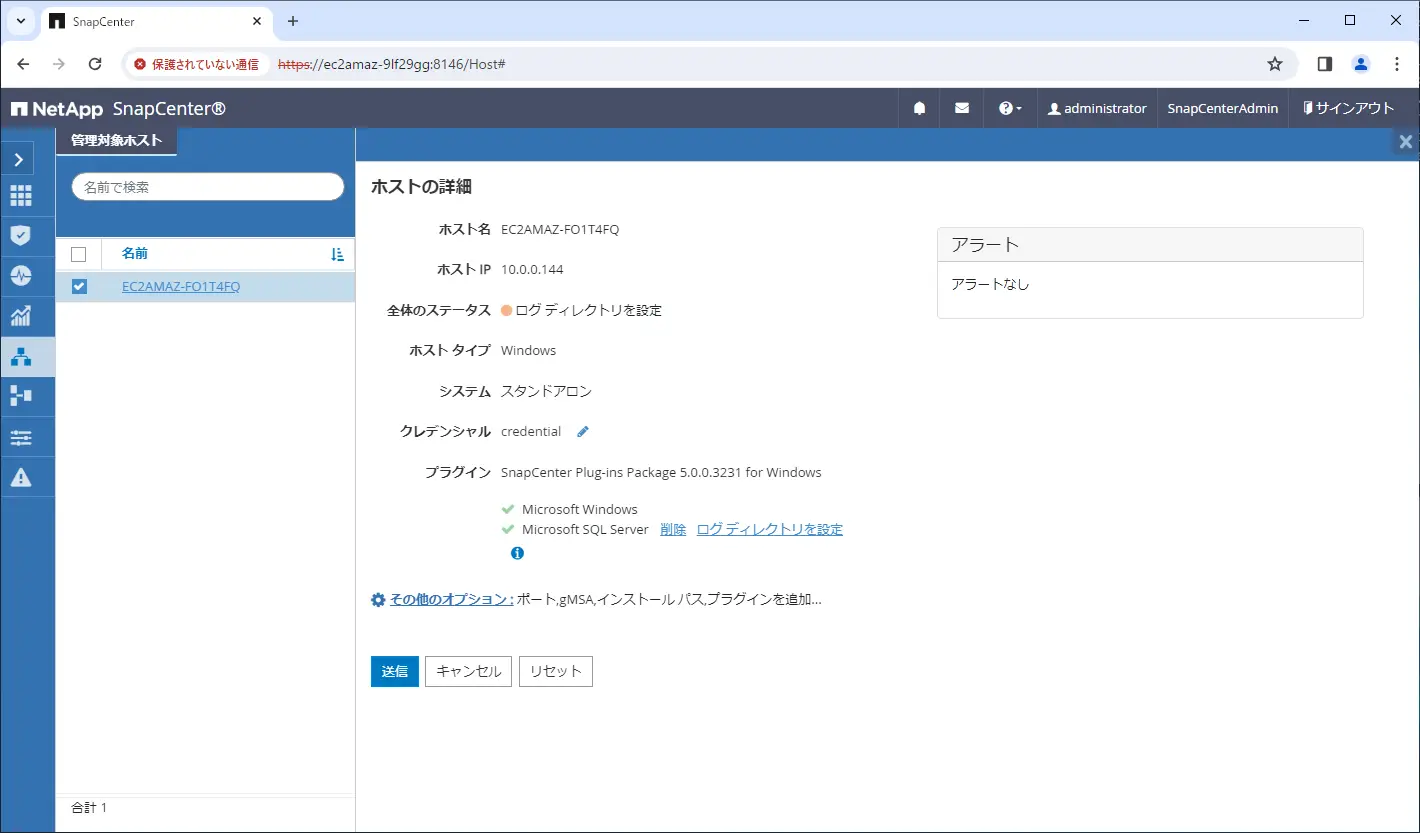
Task: Open Chrome three-dot menu
Action: 1397,64
